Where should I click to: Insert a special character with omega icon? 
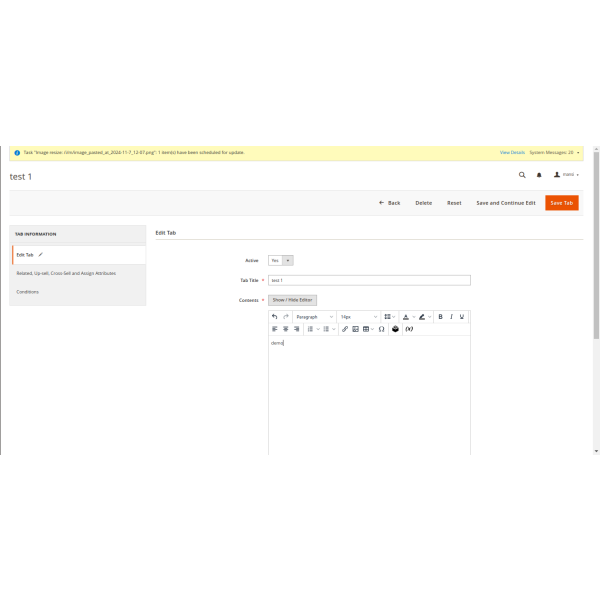point(382,329)
